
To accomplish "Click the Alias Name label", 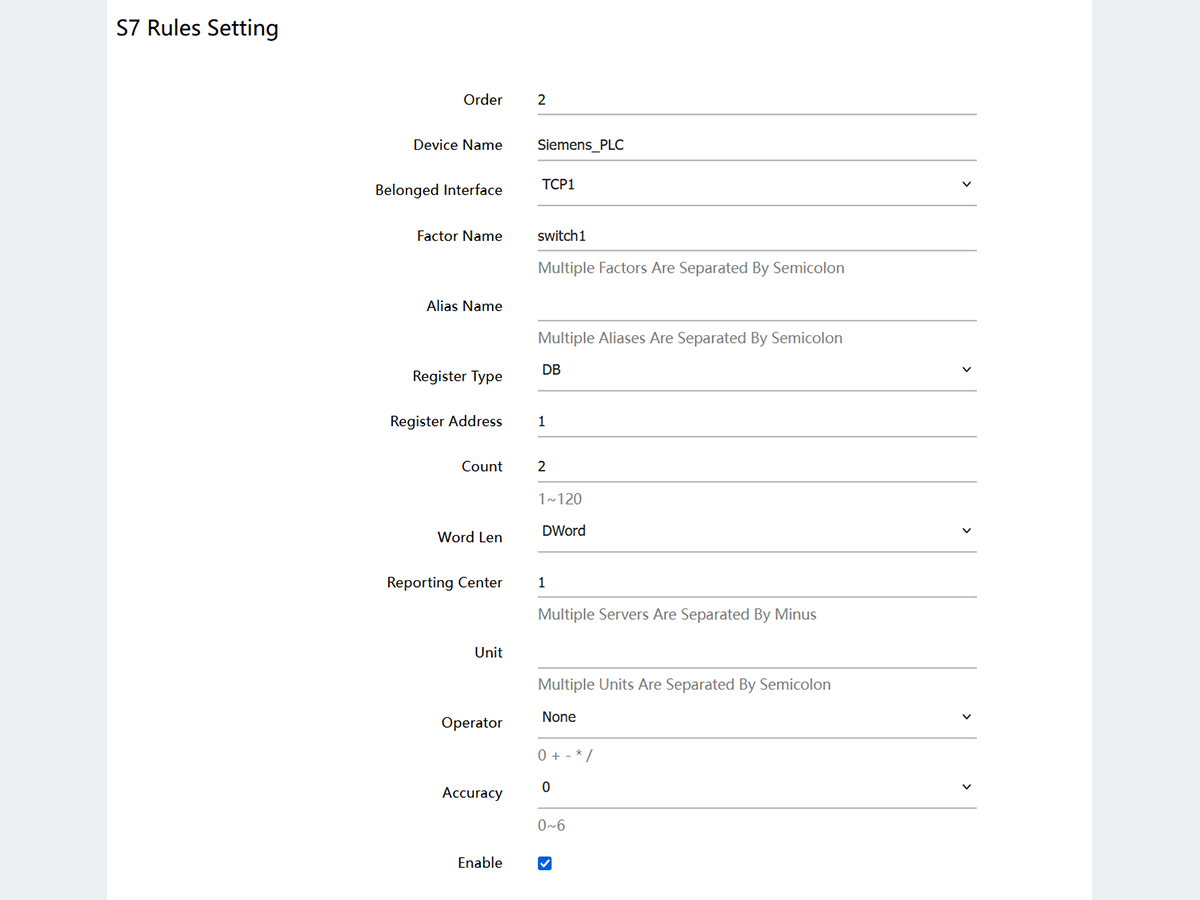I will (465, 306).
